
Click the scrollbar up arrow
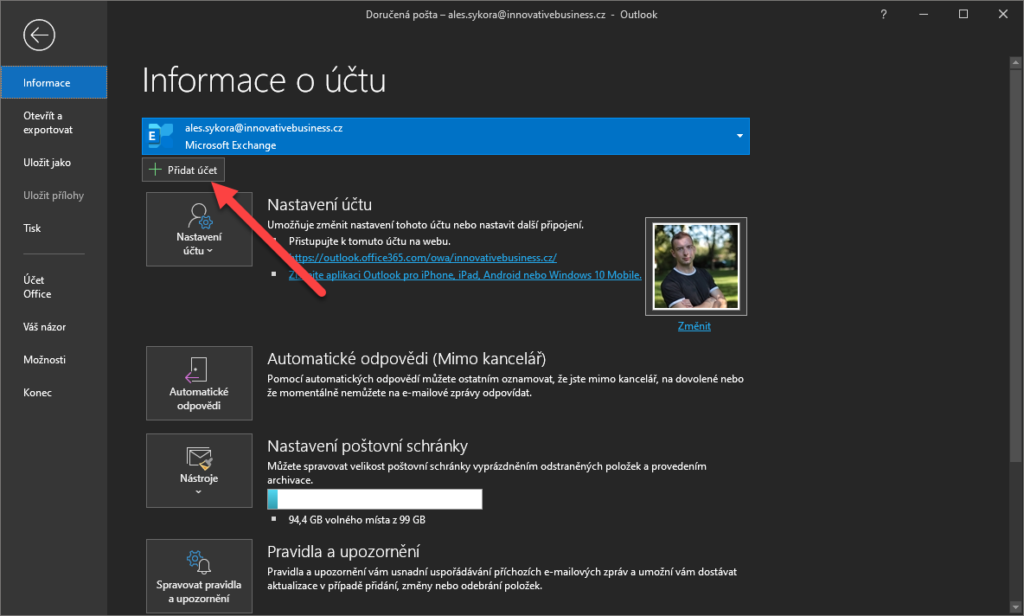click(x=1016, y=63)
